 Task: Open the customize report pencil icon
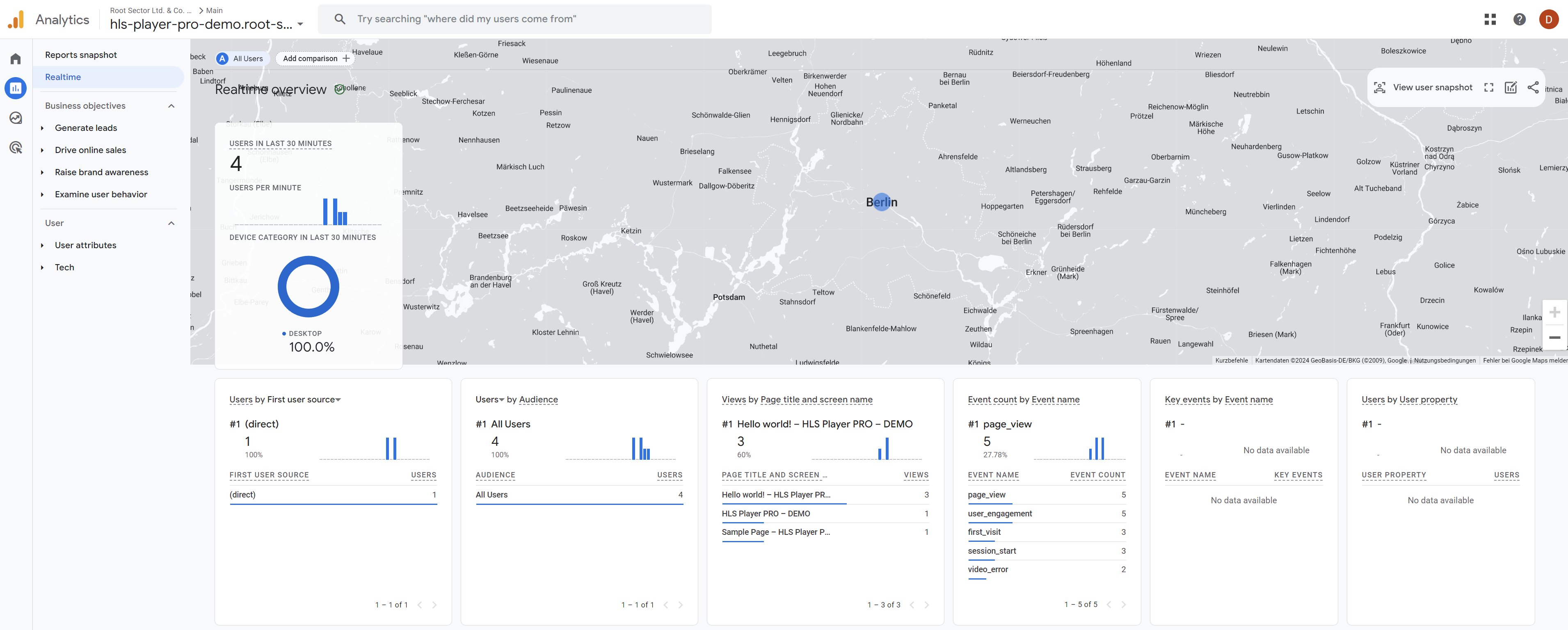point(1511,88)
